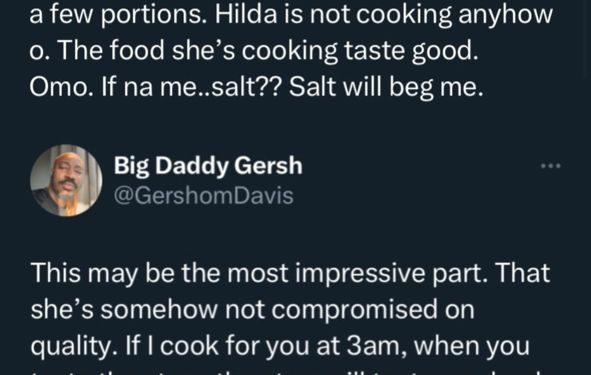Open Big Daddy Gersh's profile picture

tap(66, 180)
